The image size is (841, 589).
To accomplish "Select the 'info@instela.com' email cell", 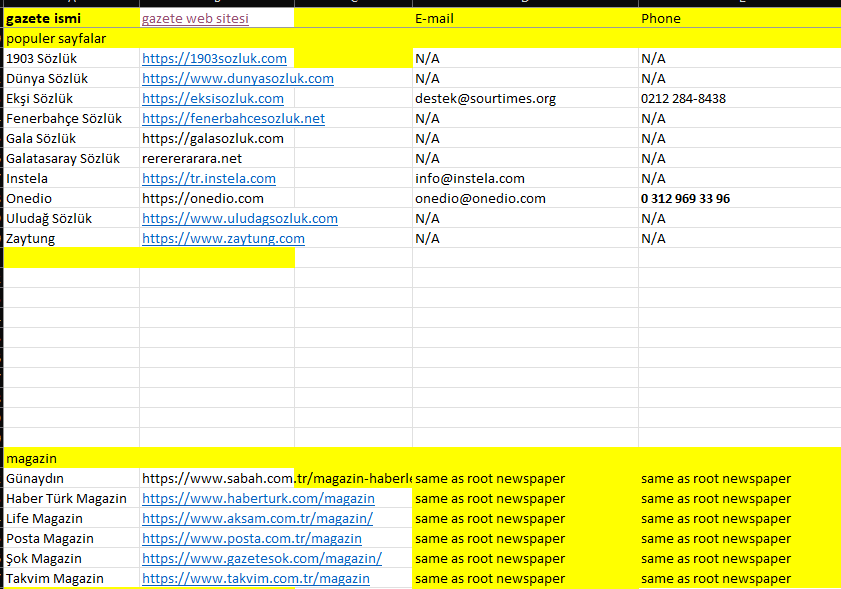I will tap(525, 179).
